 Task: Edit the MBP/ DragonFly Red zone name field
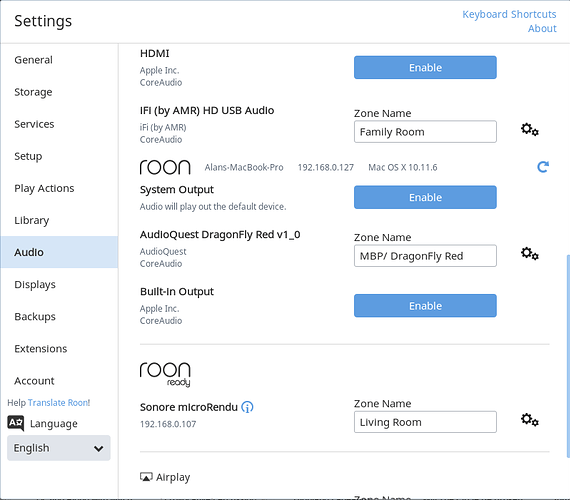click(425, 256)
